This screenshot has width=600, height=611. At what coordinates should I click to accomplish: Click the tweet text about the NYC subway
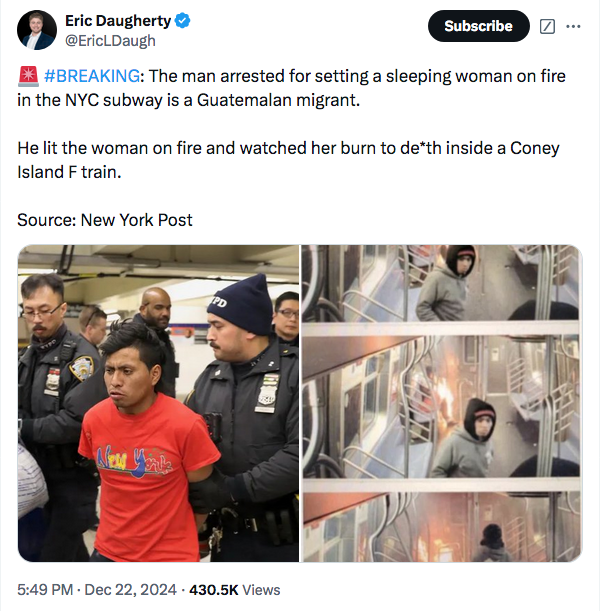click(291, 88)
